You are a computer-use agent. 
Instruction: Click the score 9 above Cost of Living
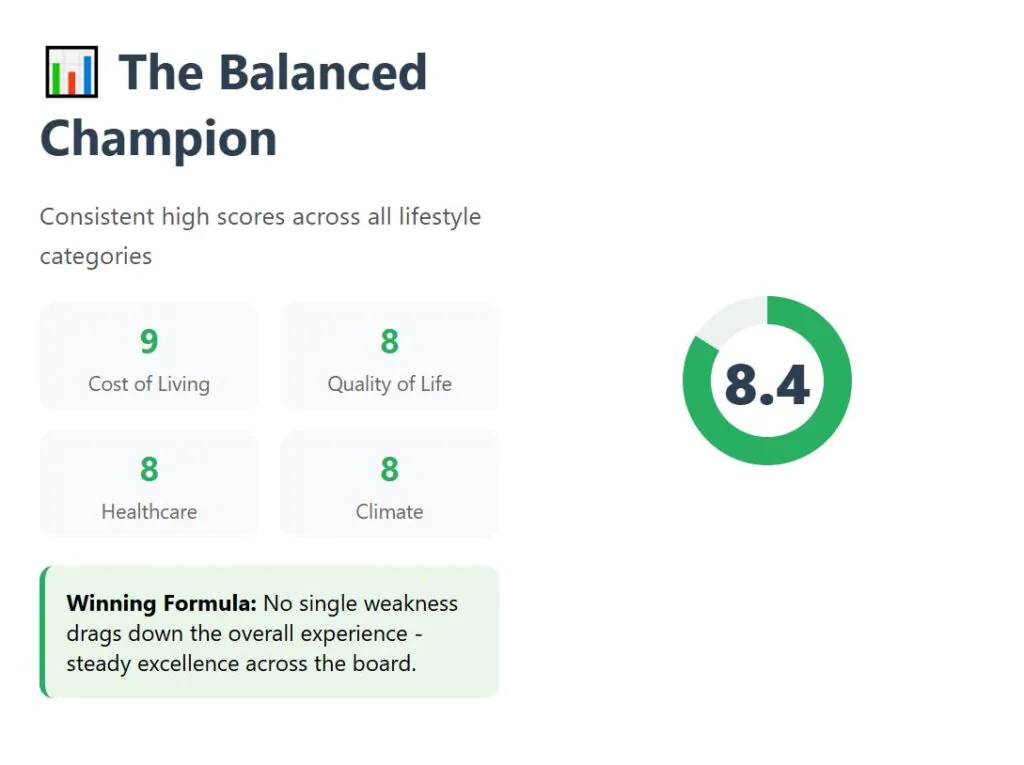pos(149,342)
